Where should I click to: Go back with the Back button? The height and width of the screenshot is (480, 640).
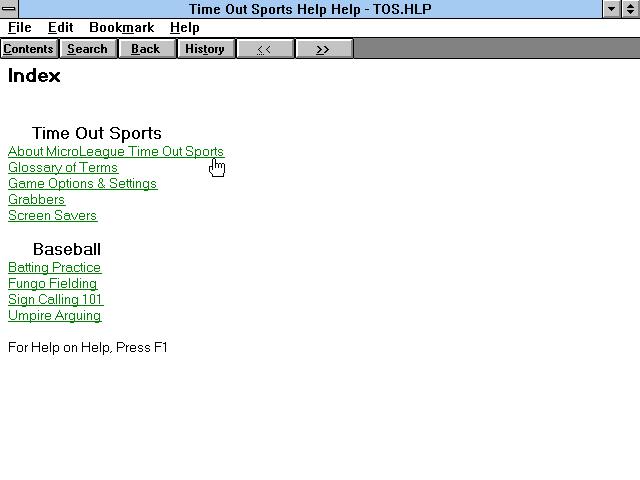click(146, 49)
